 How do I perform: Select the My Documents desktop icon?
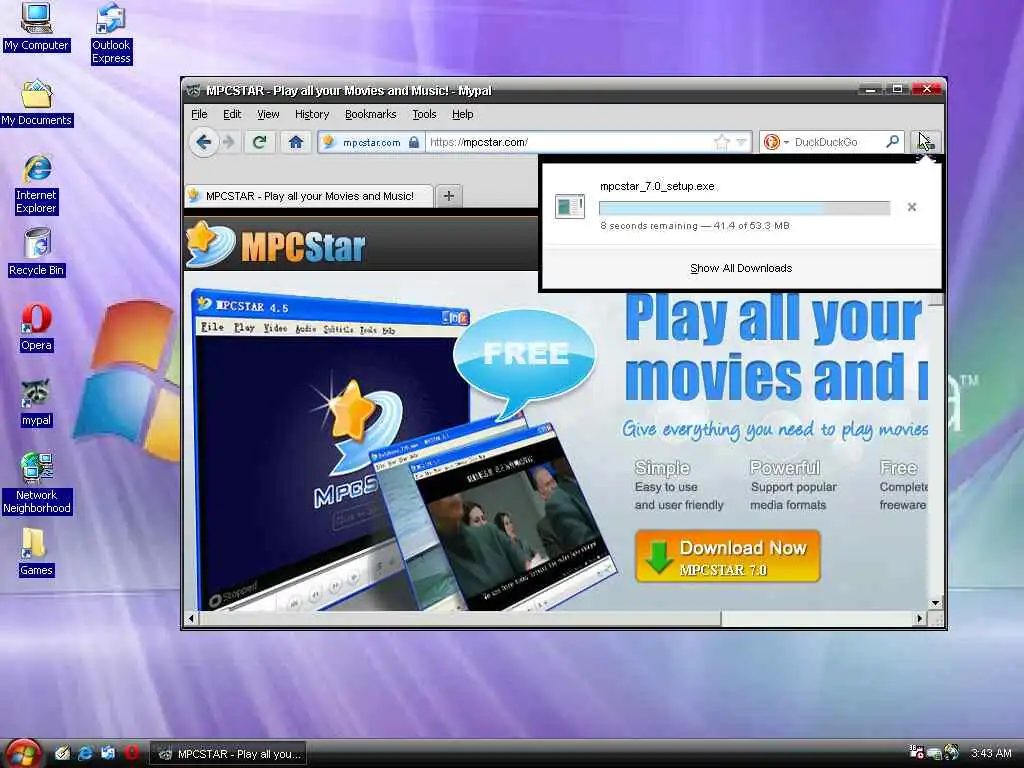click(x=36, y=103)
